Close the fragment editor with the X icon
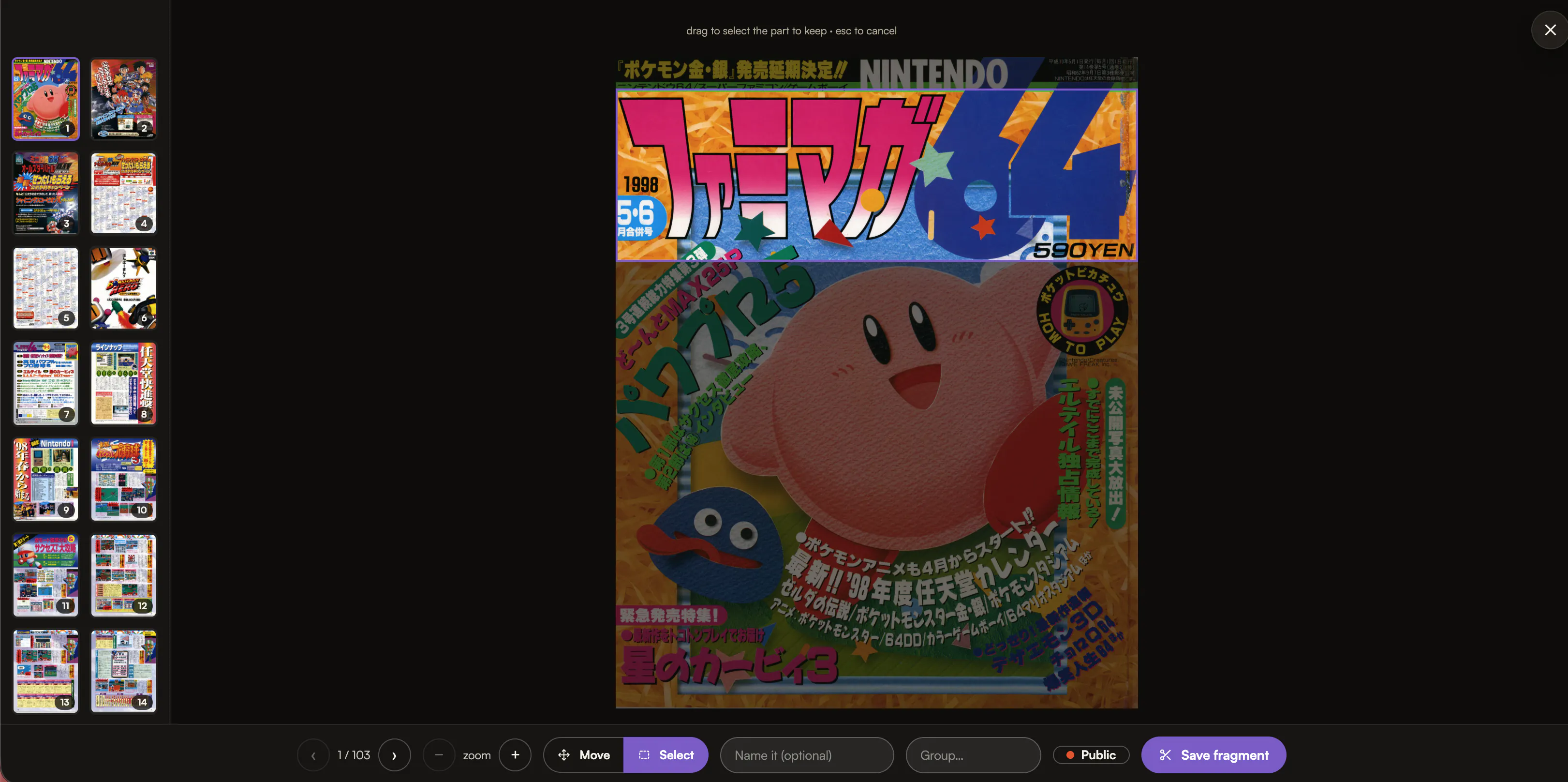The height and width of the screenshot is (782, 1568). (1550, 30)
